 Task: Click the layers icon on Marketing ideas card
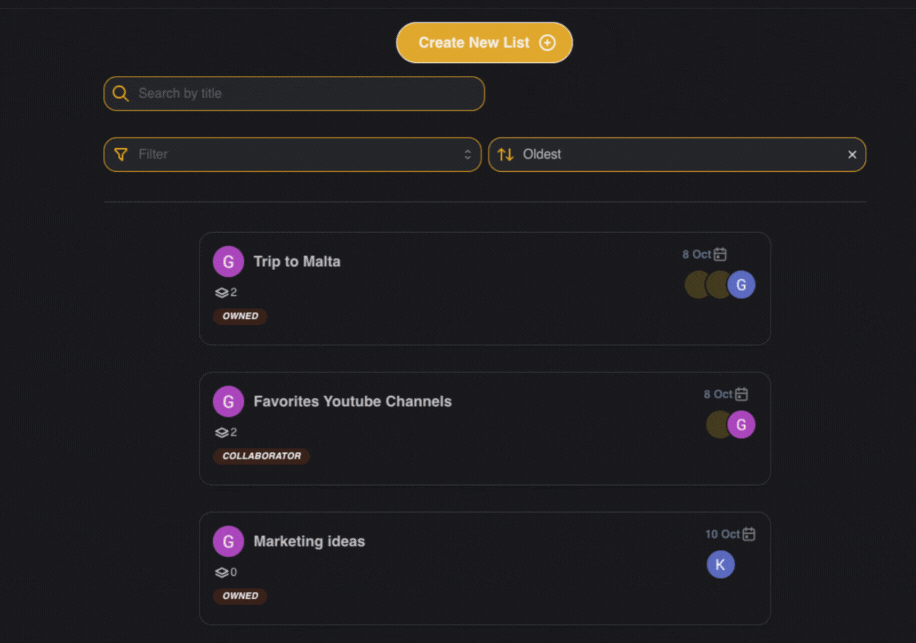[x=221, y=572]
